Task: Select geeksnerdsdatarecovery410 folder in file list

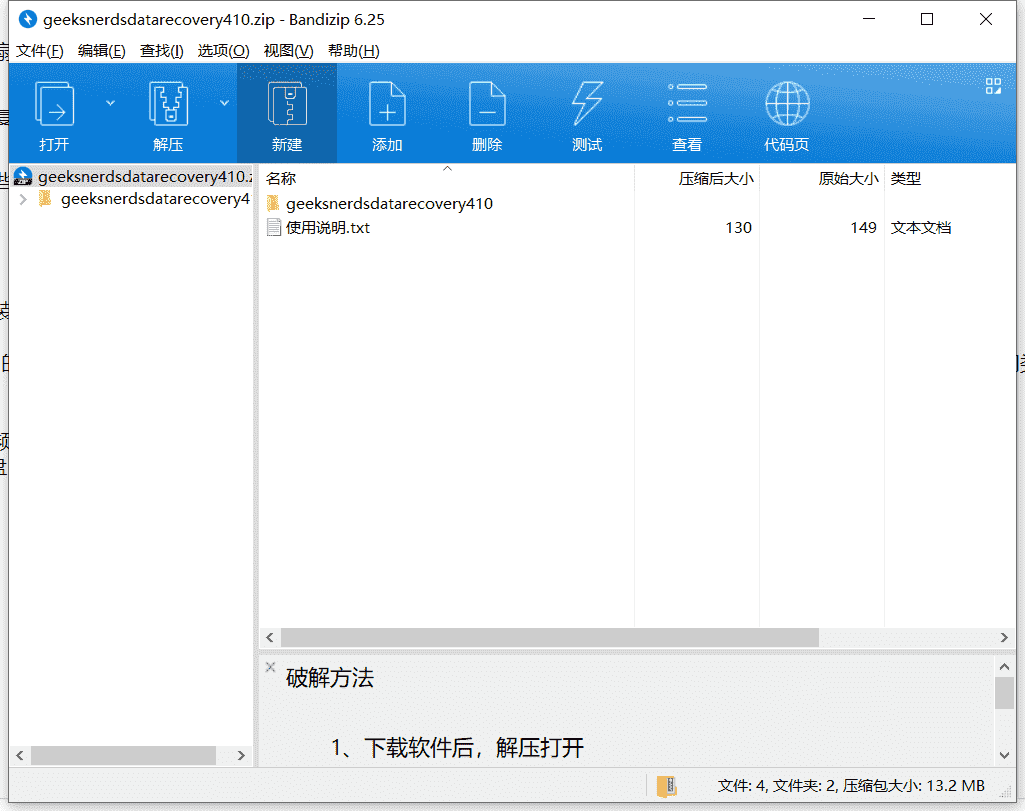Action: [389, 203]
